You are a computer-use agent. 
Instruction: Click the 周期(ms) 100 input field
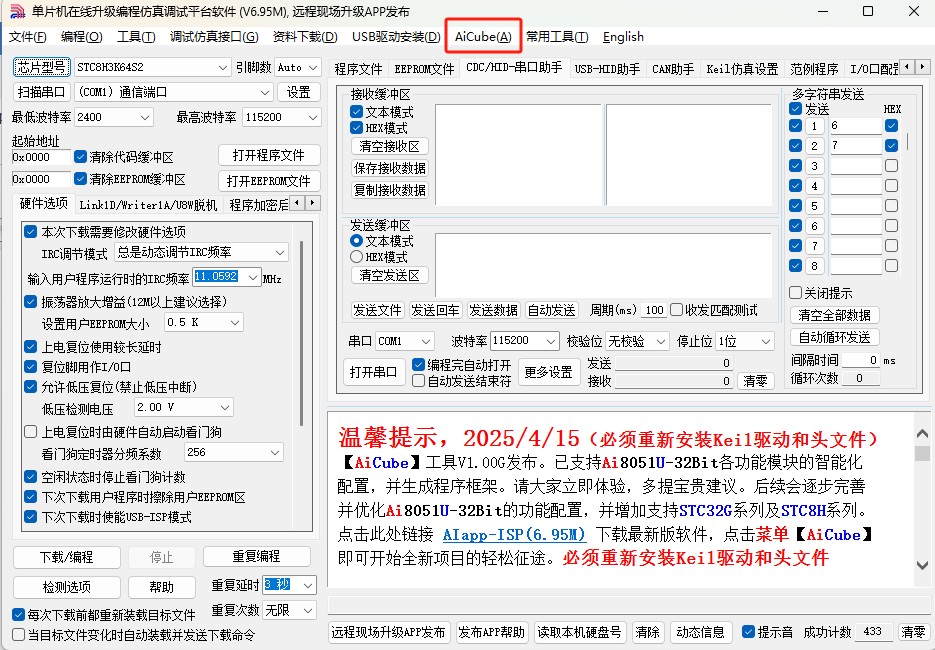click(x=654, y=310)
